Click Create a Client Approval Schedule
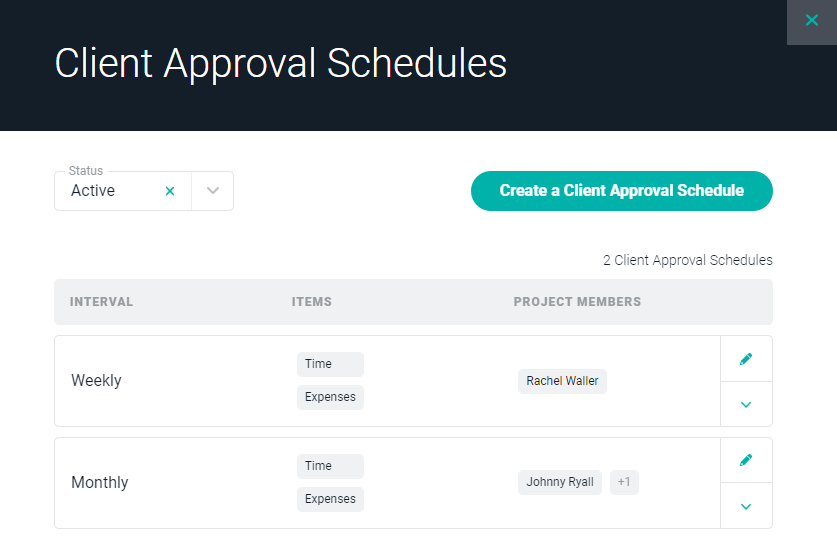The height and width of the screenshot is (554, 837). point(621,191)
